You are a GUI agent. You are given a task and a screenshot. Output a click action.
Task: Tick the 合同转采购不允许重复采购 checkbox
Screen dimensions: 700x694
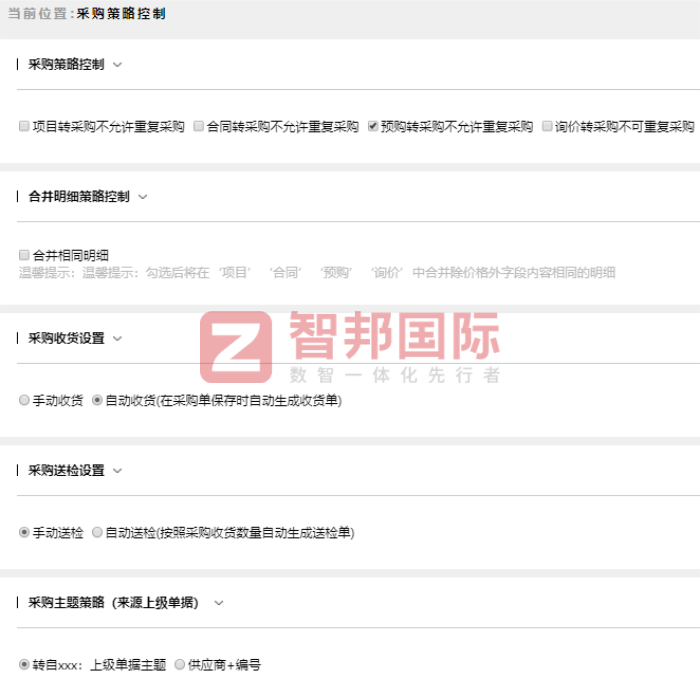[x=199, y=127]
